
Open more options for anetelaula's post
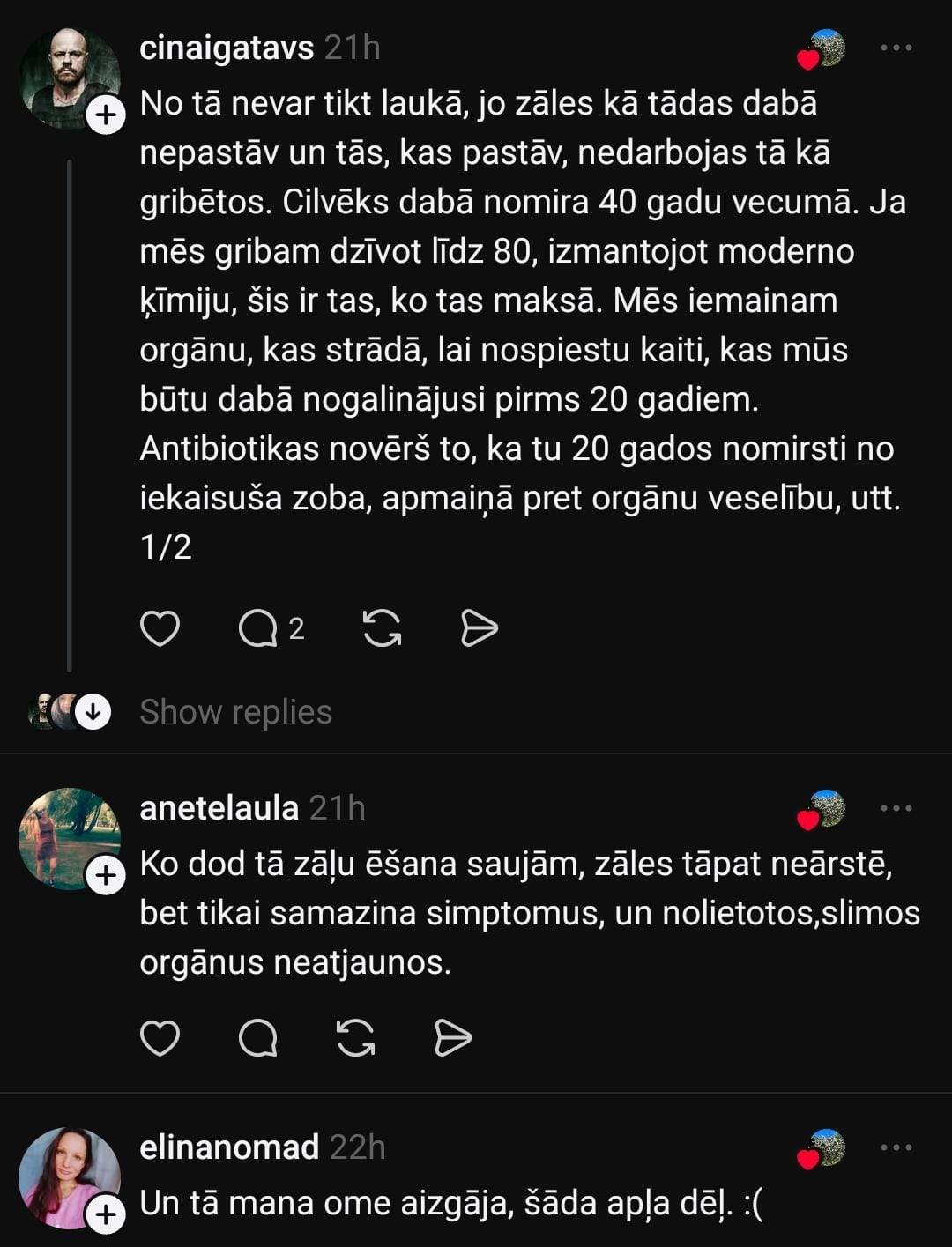[x=896, y=808]
